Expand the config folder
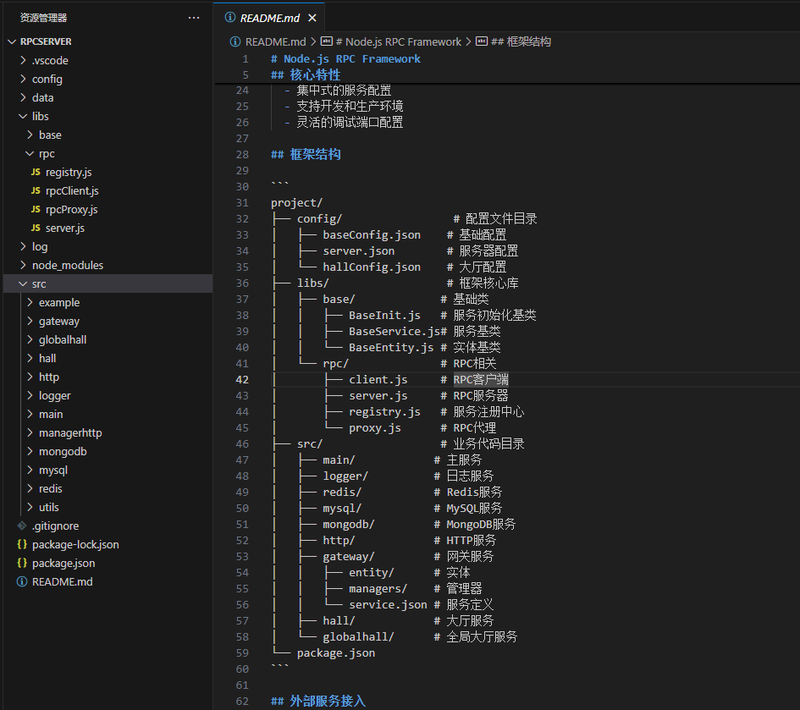The height and width of the screenshot is (710, 800). [23, 79]
